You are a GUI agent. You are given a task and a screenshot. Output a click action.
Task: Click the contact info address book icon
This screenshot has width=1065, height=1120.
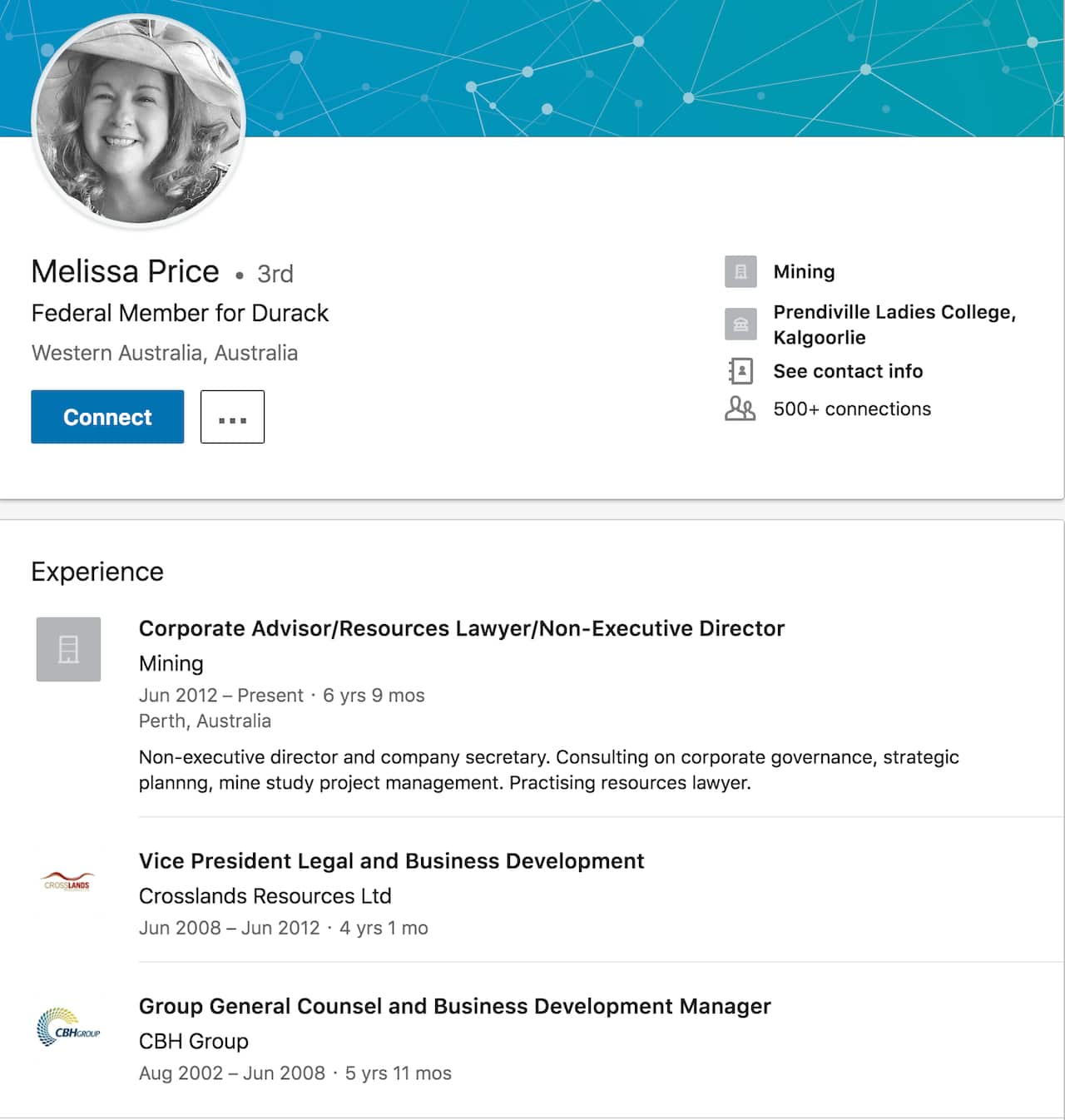(x=741, y=372)
